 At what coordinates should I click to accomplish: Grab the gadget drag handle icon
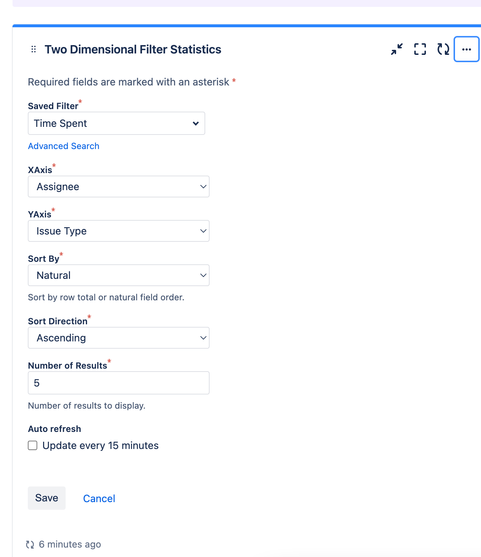pos(33,49)
